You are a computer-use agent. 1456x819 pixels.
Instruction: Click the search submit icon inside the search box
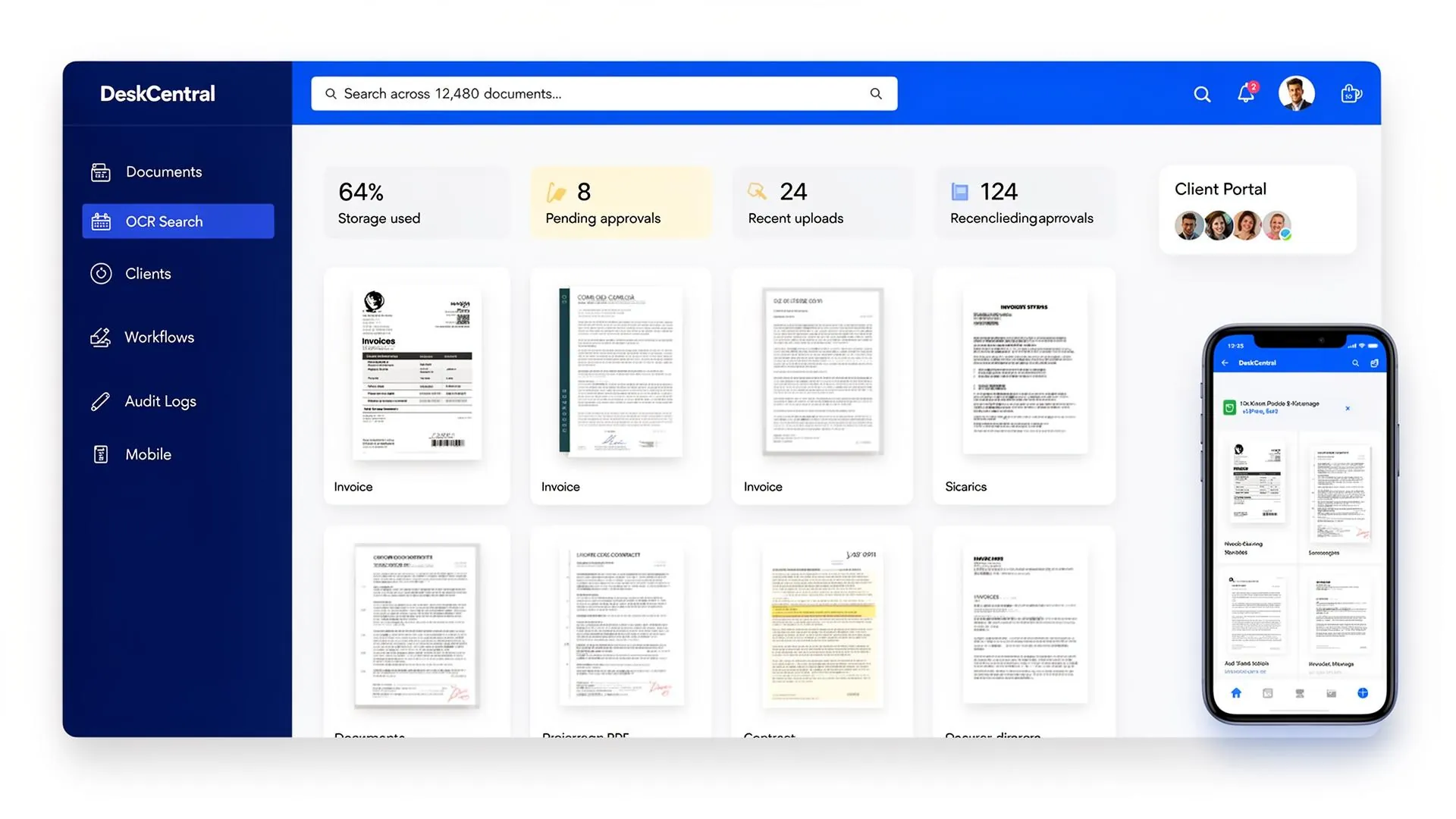pos(876,93)
